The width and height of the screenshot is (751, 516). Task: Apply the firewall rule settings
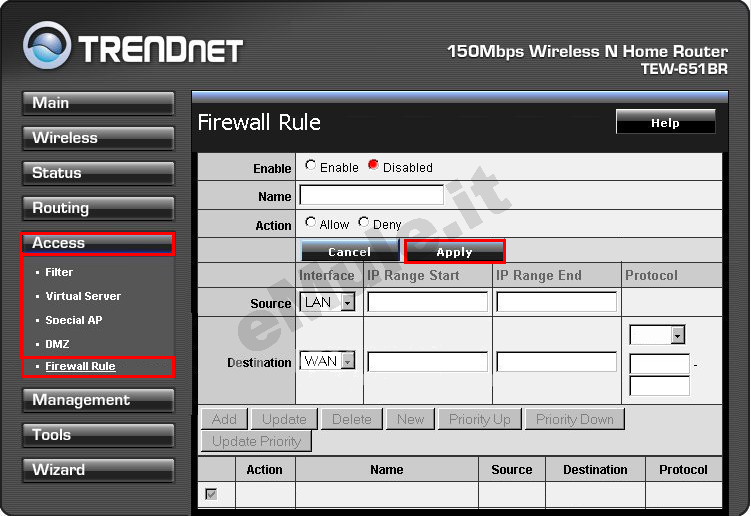click(455, 252)
